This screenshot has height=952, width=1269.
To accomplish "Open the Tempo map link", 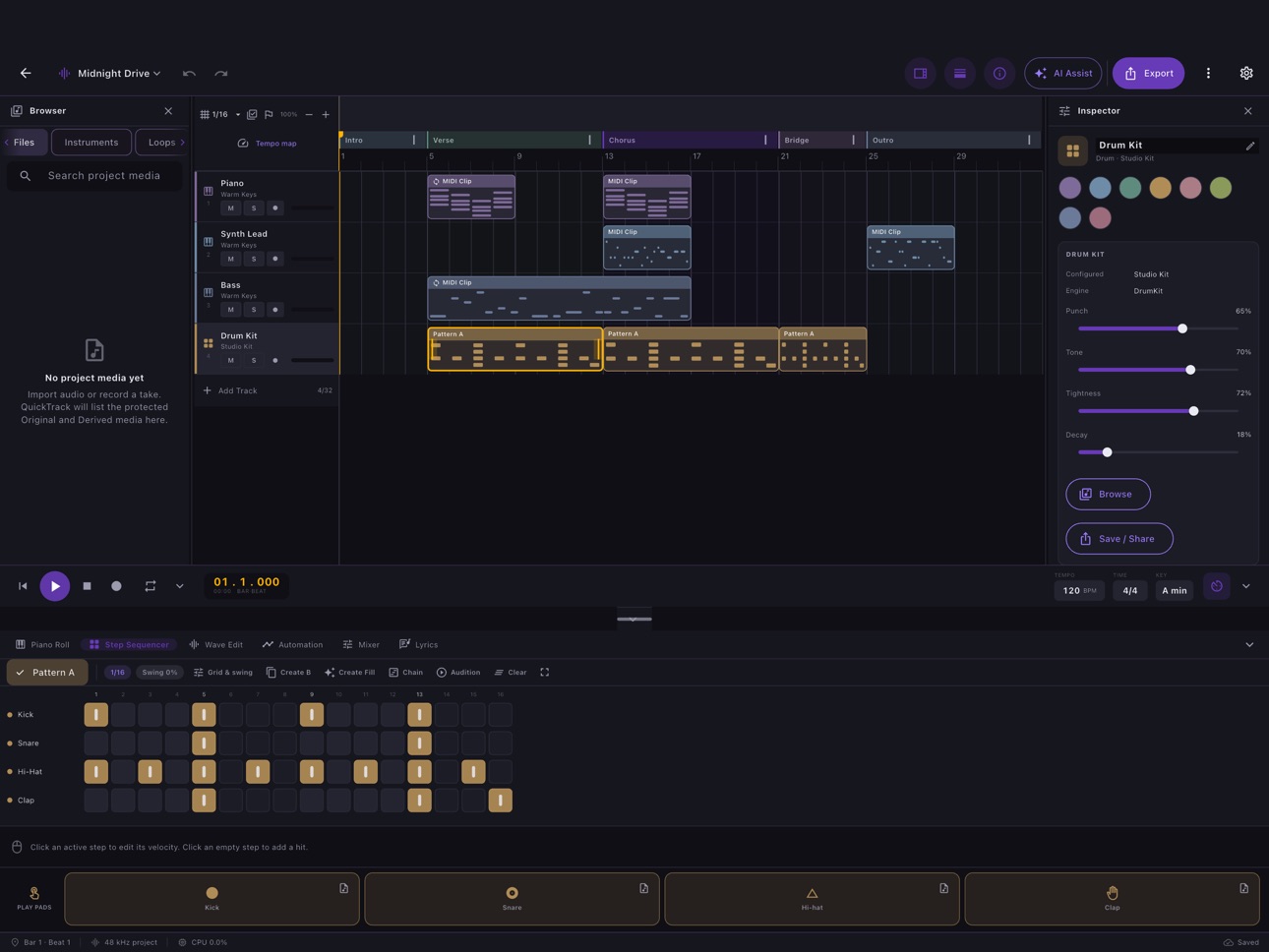I will 268,144.
